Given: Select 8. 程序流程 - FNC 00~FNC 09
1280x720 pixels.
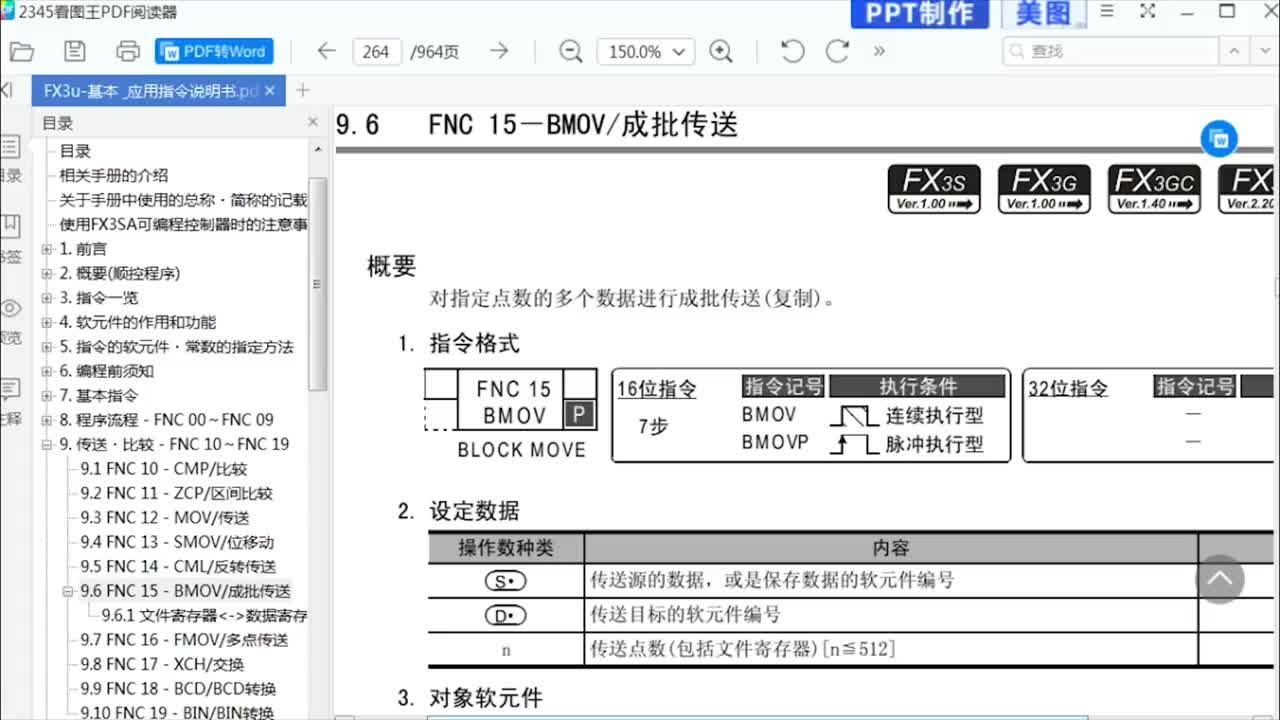Looking at the screenshot, I should [x=166, y=420].
